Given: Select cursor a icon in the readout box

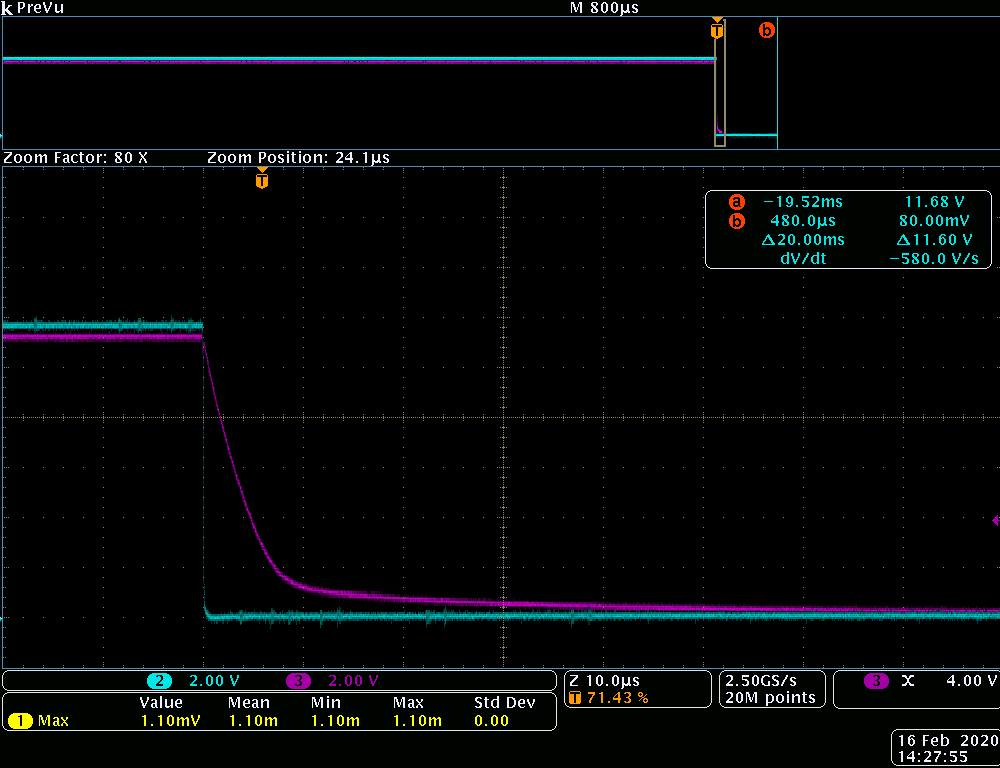Looking at the screenshot, I should click(737, 201).
